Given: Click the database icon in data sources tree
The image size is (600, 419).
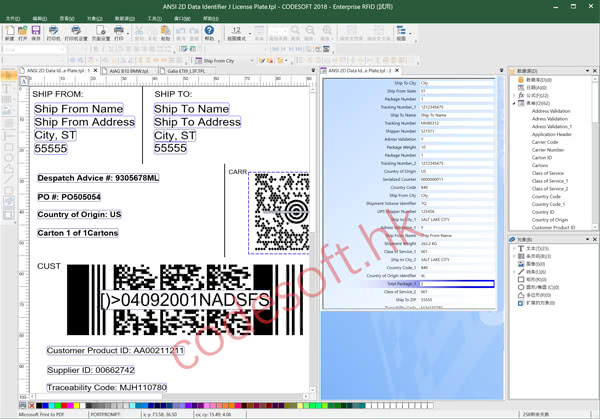Looking at the screenshot, I should click(520, 80).
